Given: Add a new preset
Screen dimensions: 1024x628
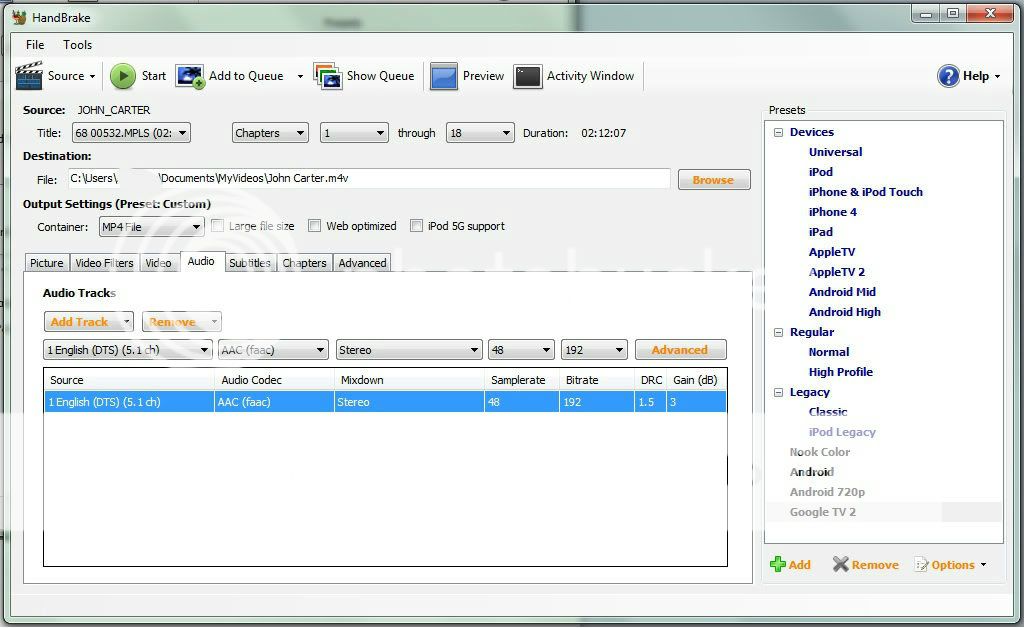Looking at the screenshot, I should pos(791,564).
